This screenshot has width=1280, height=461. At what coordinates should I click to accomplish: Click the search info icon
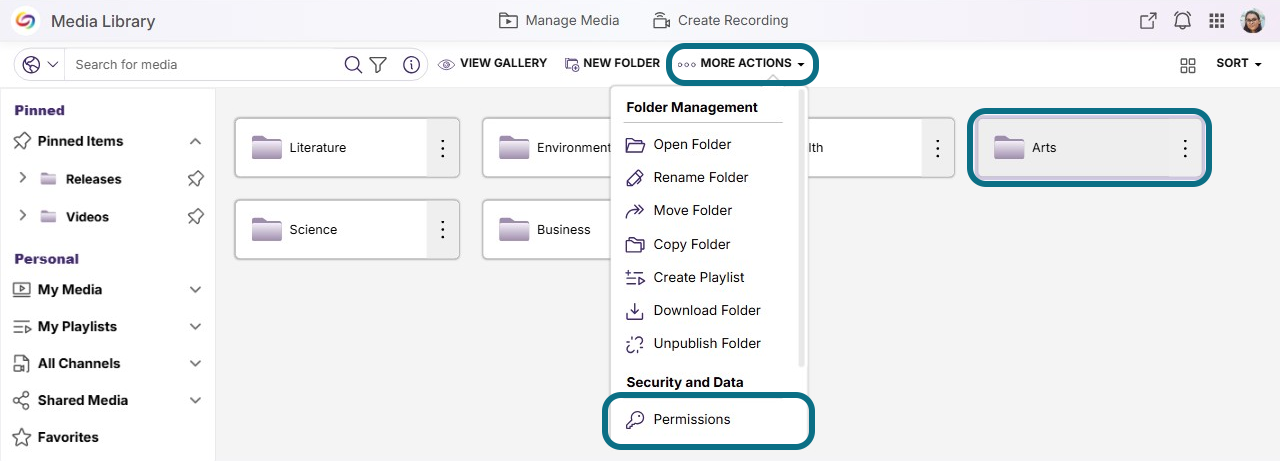click(x=411, y=64)
